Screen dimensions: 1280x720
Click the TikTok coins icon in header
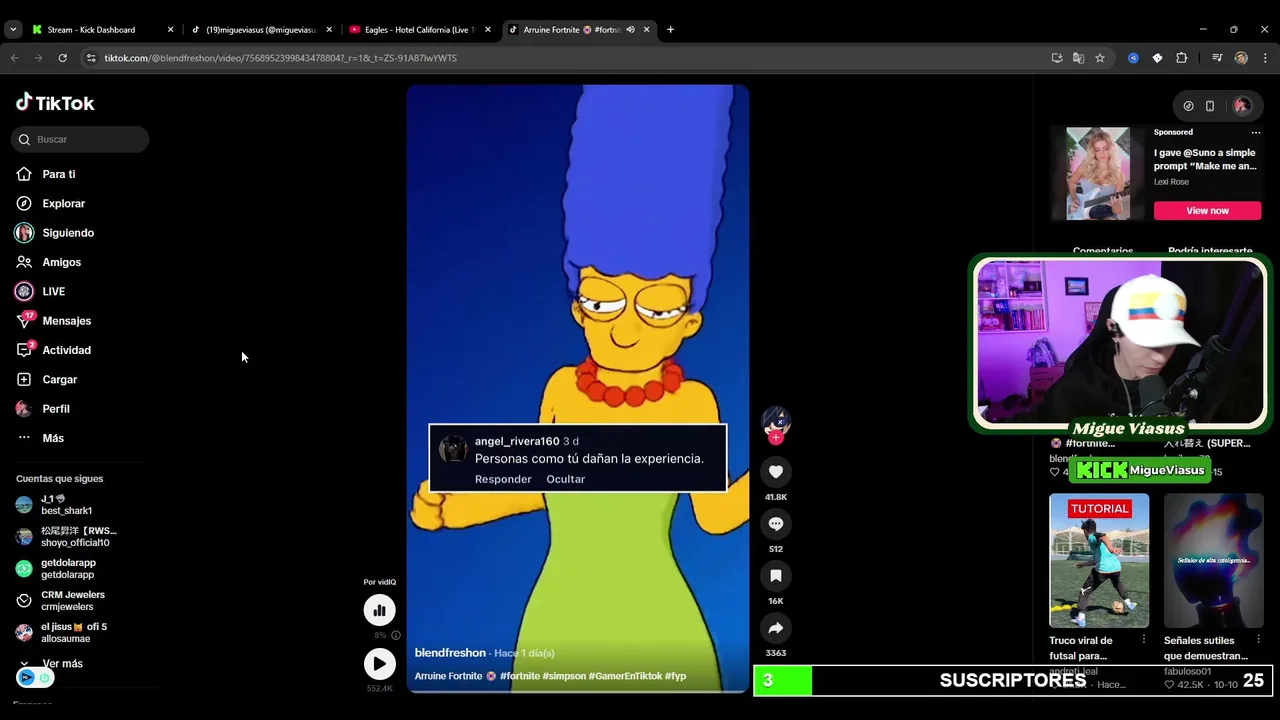pyautogui.click(x=1188, y=105)
